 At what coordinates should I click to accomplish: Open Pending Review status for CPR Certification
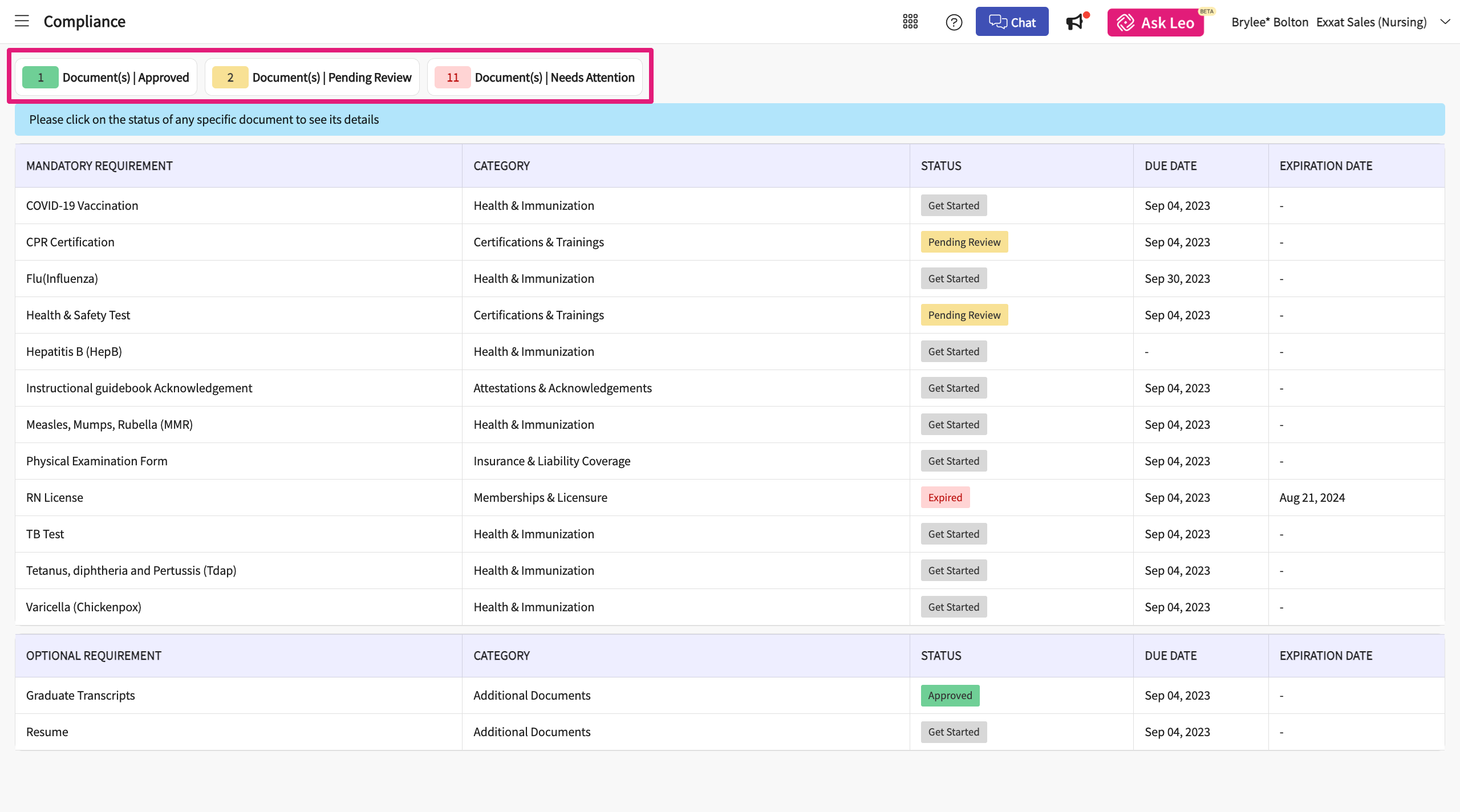[x=964, y=242]
